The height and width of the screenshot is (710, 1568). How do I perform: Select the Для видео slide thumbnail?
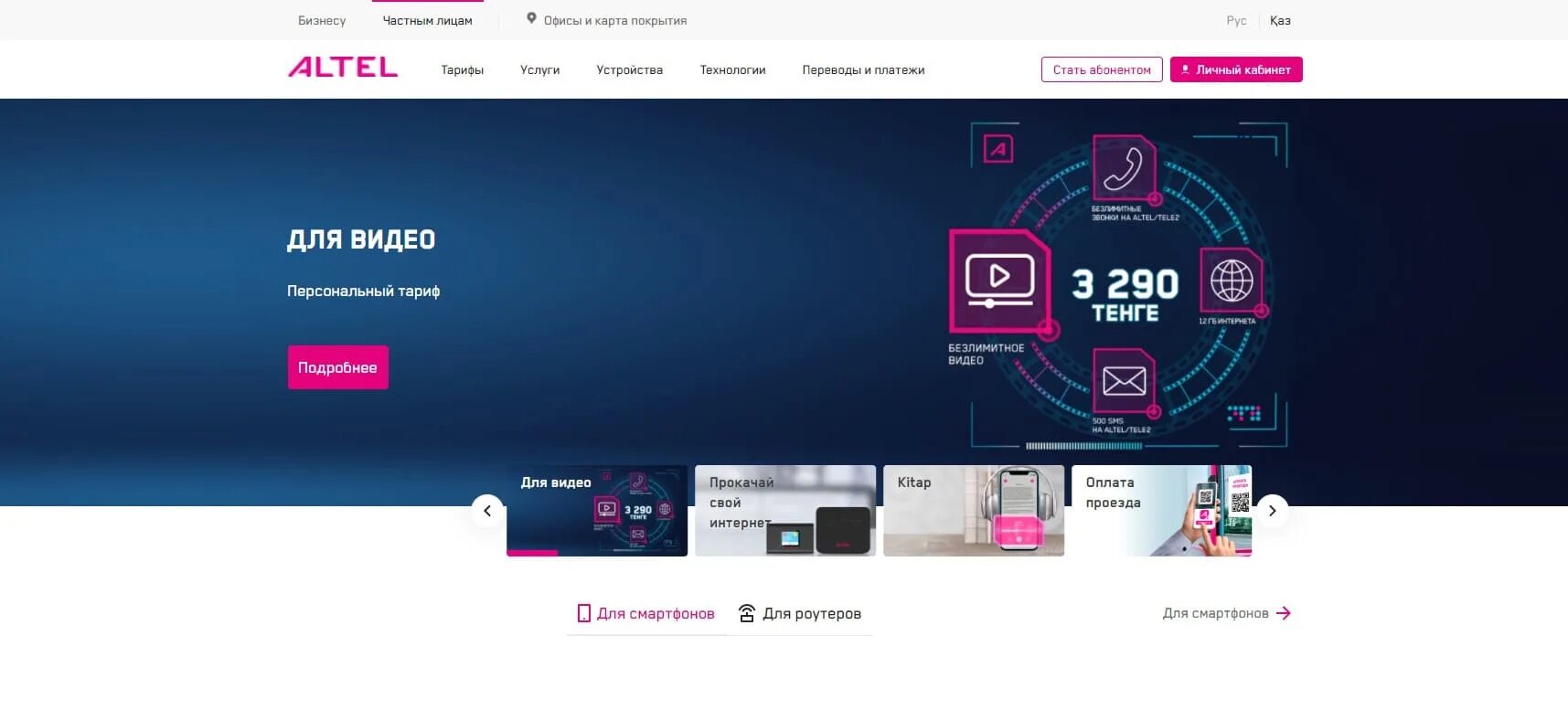pyautogui.click(x=597, y=511)
